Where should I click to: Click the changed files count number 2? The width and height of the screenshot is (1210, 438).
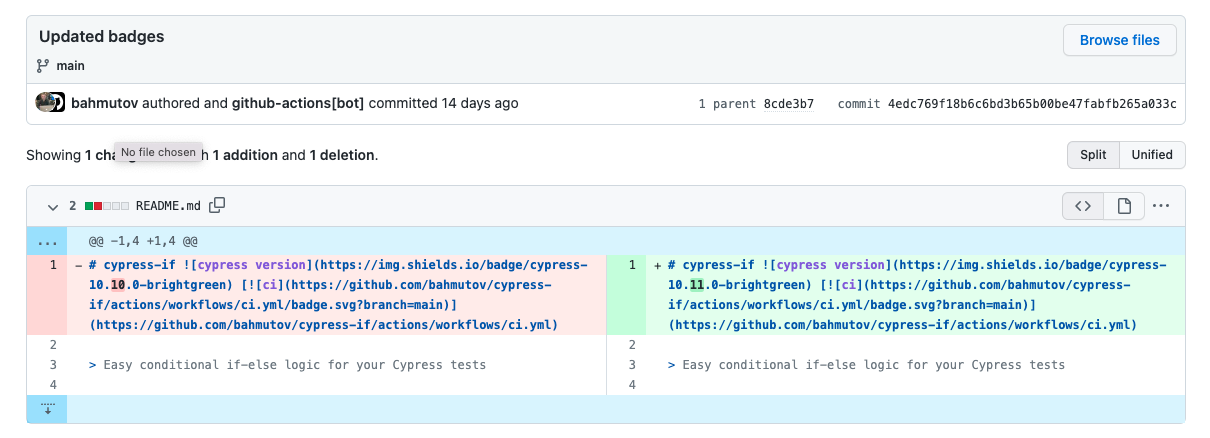[x=73, y=206]
